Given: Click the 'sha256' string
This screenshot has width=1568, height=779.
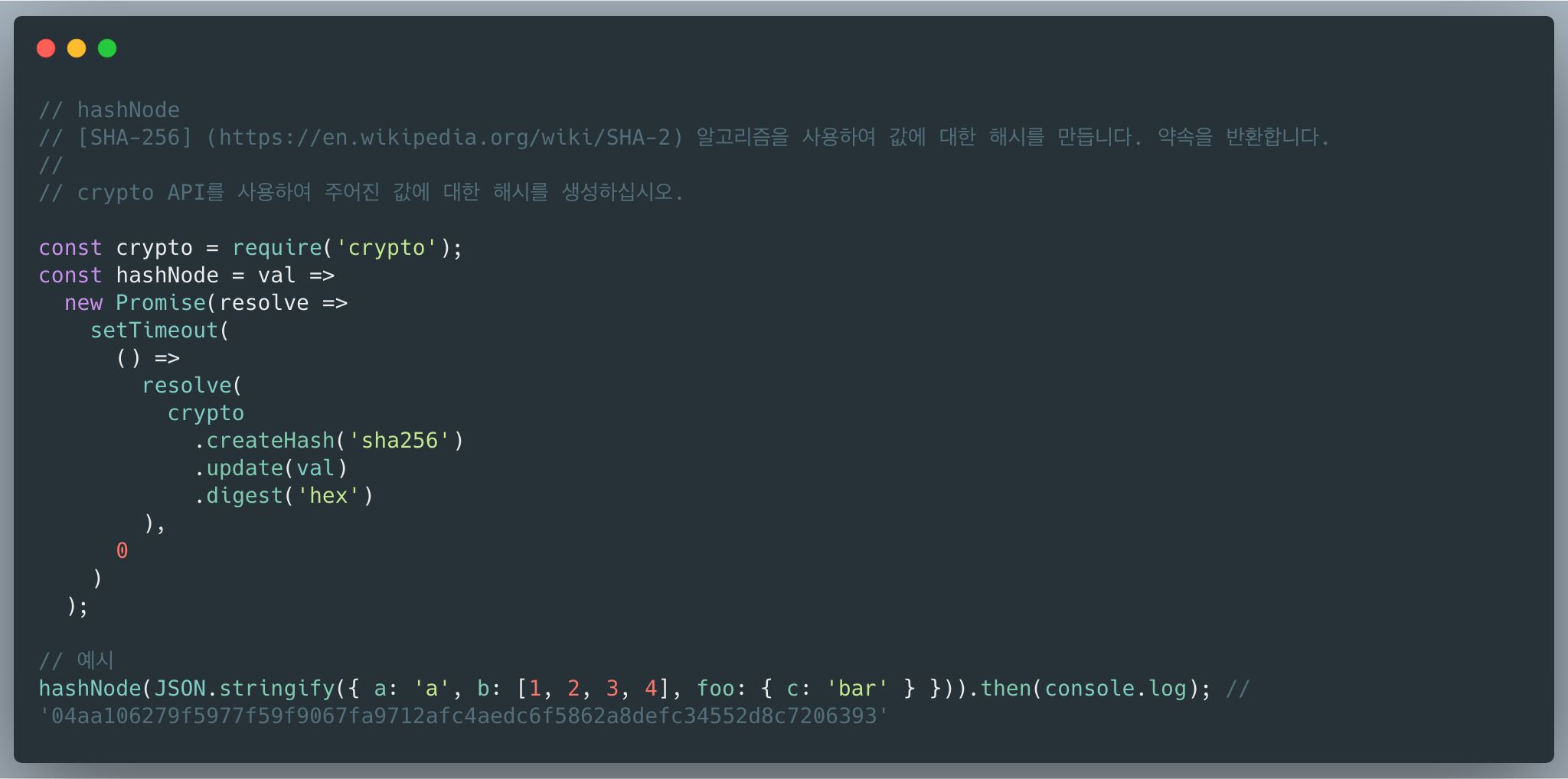Looking at the screenshot, I should (399, 441).
